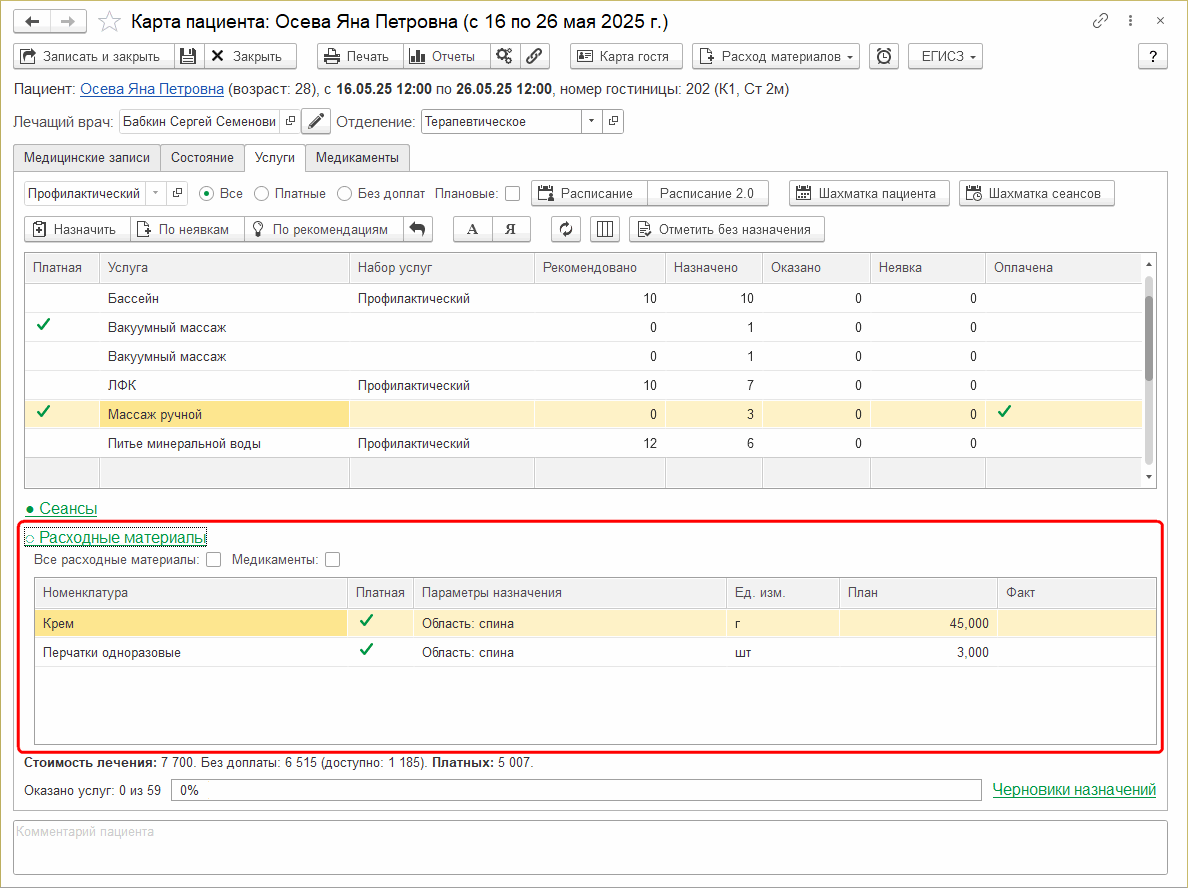Mark page as favorite with star icon

(x=111, y=21)
